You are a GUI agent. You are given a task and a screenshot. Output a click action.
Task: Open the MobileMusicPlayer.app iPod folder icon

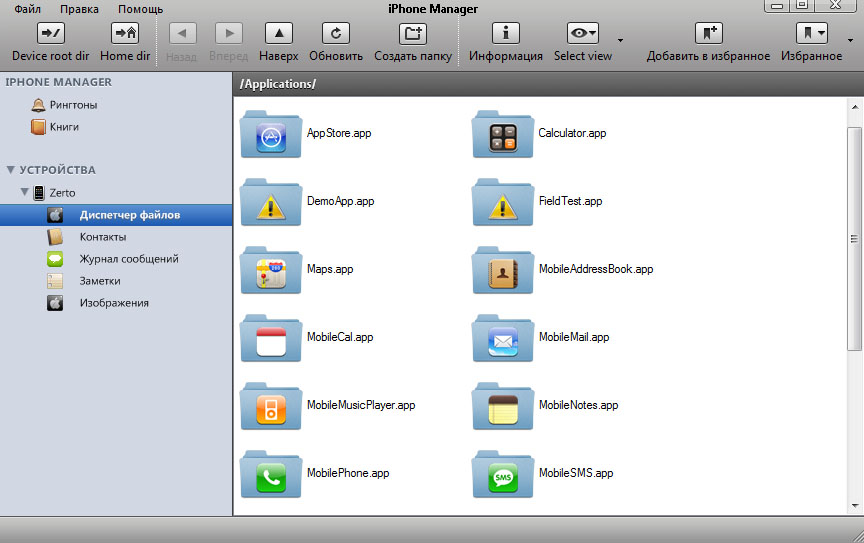coord(271,406)
